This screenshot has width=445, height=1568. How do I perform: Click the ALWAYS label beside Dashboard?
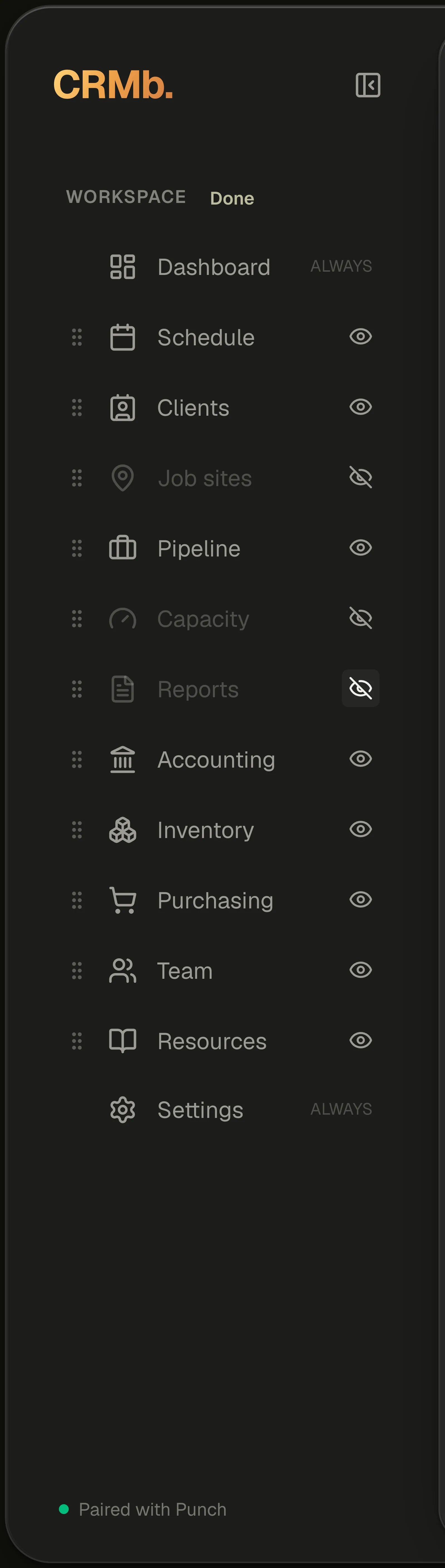pyautogui.click(x=341, y=266)
